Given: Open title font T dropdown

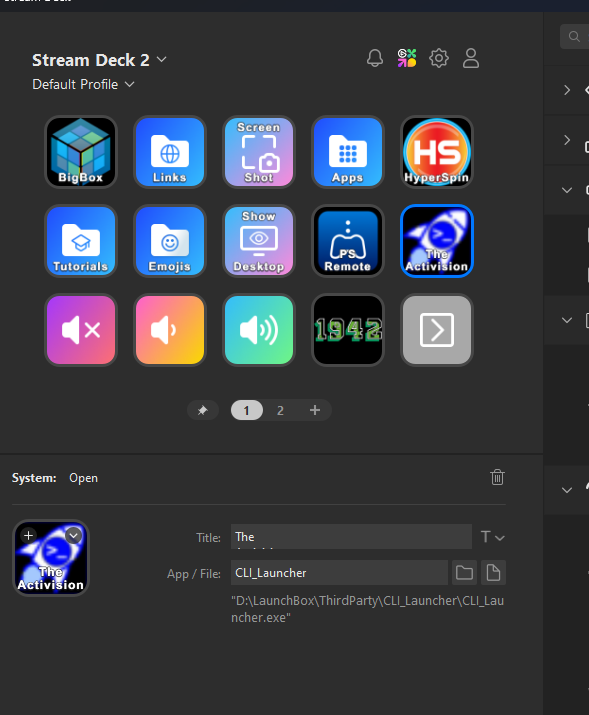Looking at the screenshot, I should pyautogui.click(x=492, y=537).
